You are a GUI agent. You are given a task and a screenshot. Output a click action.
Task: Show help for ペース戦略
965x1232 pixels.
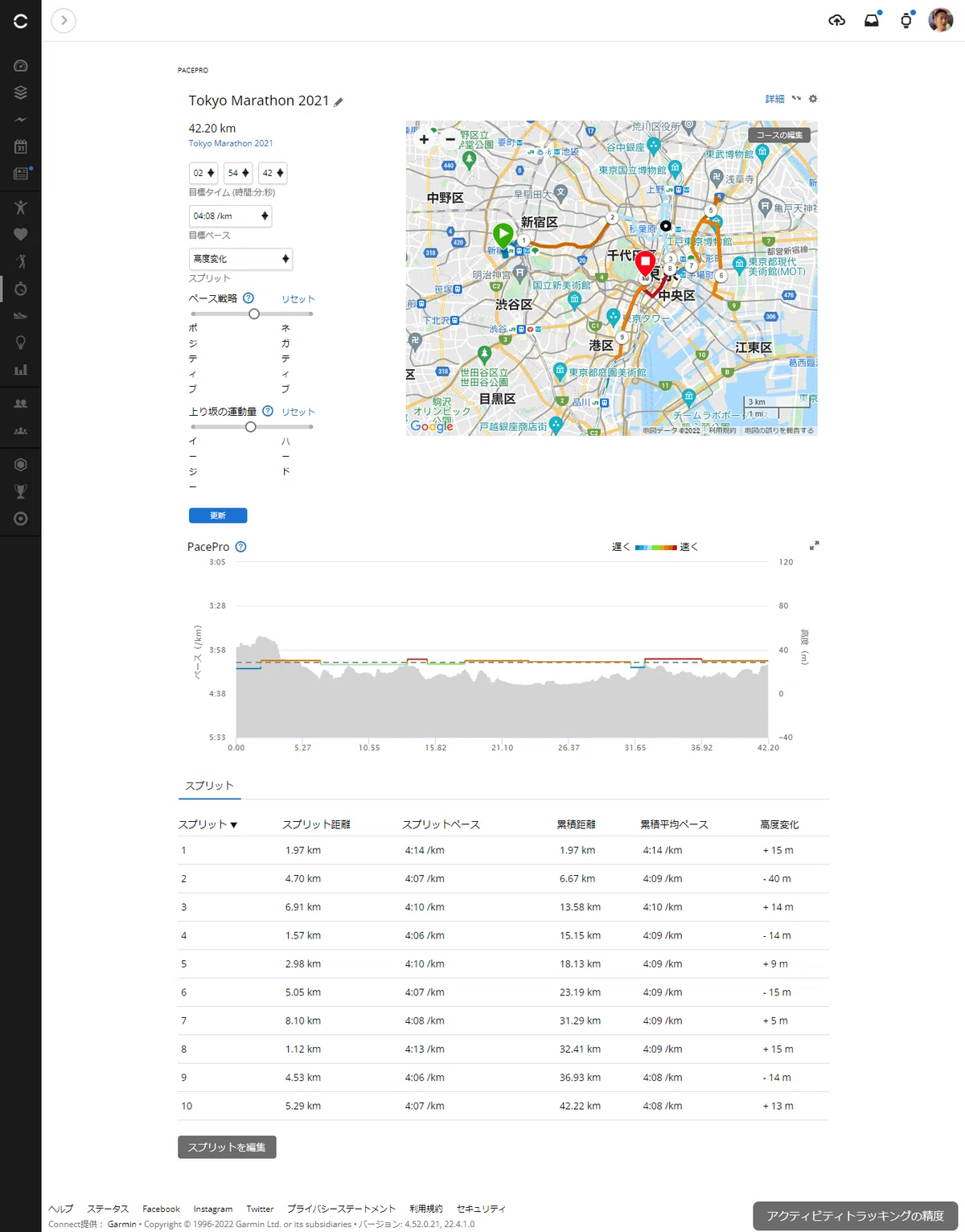point(248,298)
